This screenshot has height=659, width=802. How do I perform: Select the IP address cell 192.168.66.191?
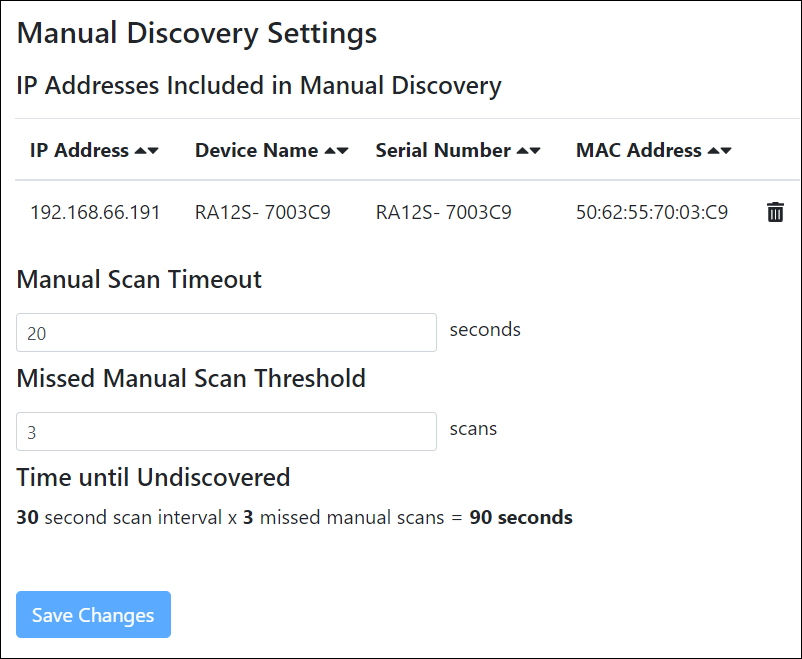coord(95,212)
